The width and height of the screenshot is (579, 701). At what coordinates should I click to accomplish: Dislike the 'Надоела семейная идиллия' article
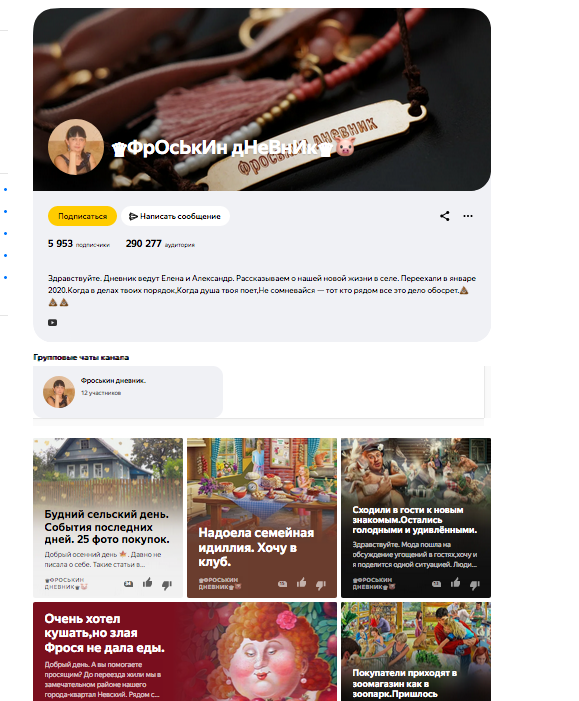[321, 584]
